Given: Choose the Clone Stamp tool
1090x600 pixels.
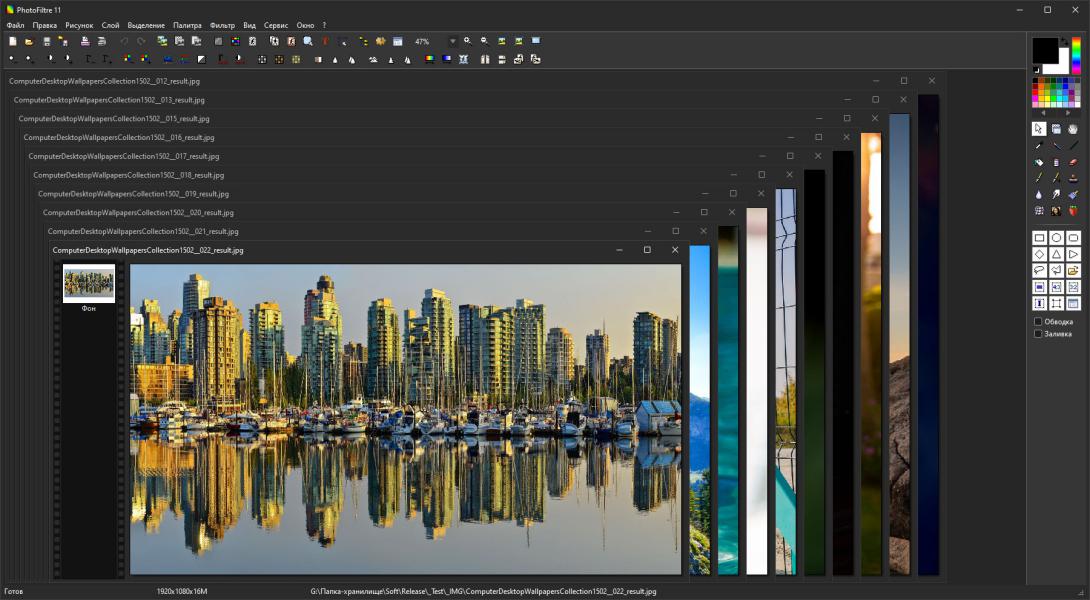Looking at the screenshot, I should pyautogui.click(x=1073, y=178).
